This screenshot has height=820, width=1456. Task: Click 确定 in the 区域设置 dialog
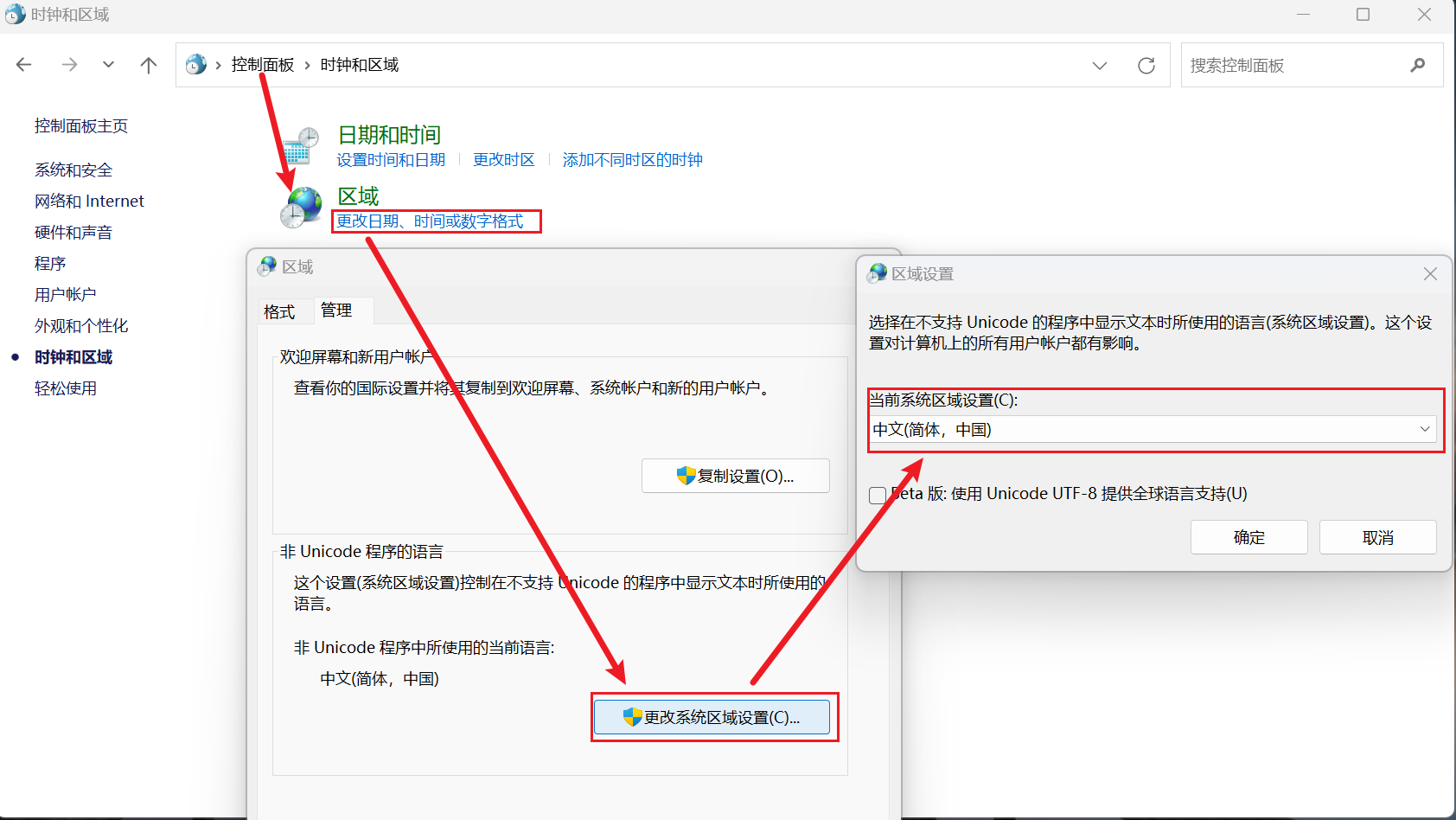click(x=1248, y=537)
